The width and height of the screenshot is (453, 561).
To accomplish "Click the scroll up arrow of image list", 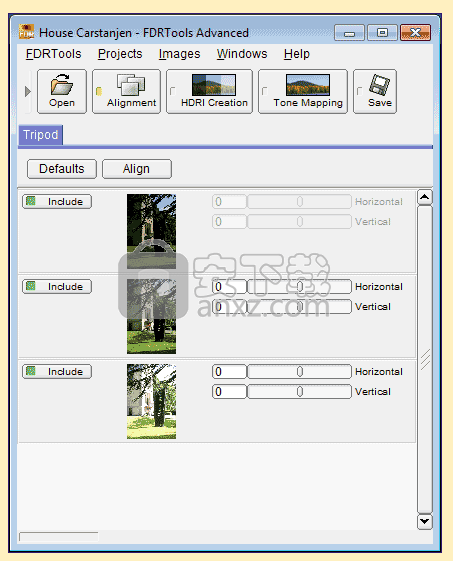I will point(425,197).
